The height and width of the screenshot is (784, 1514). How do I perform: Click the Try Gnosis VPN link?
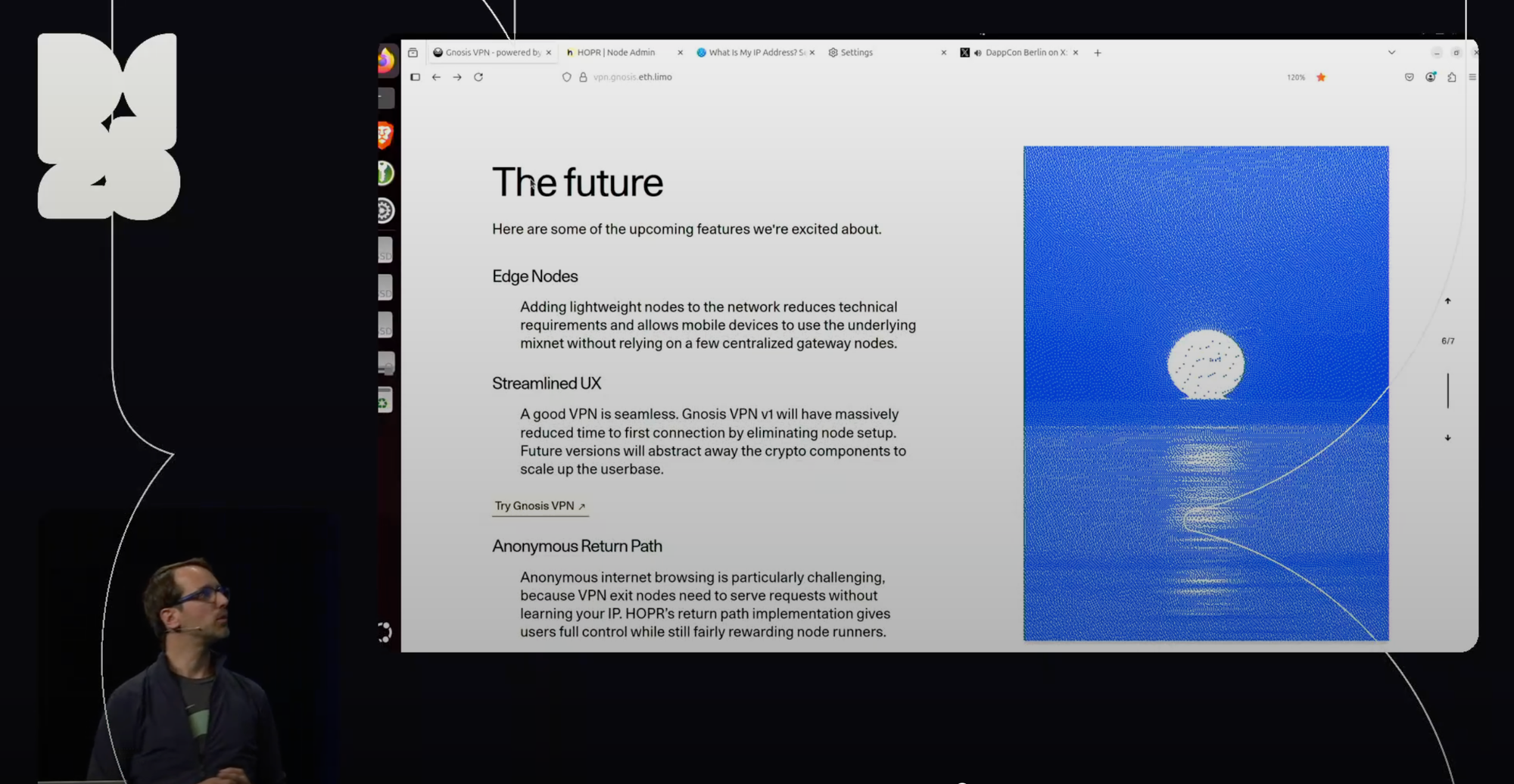click(x=540, y=506)
